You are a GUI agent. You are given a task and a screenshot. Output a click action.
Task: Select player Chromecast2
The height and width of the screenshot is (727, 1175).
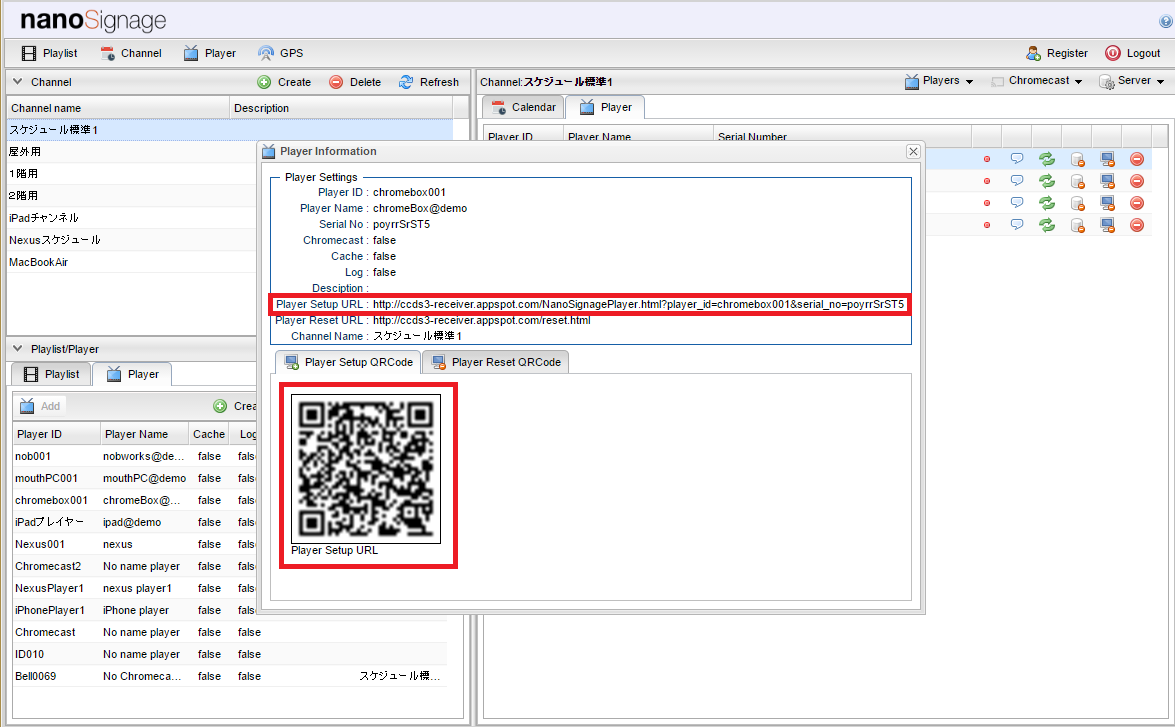pos(135,566)
